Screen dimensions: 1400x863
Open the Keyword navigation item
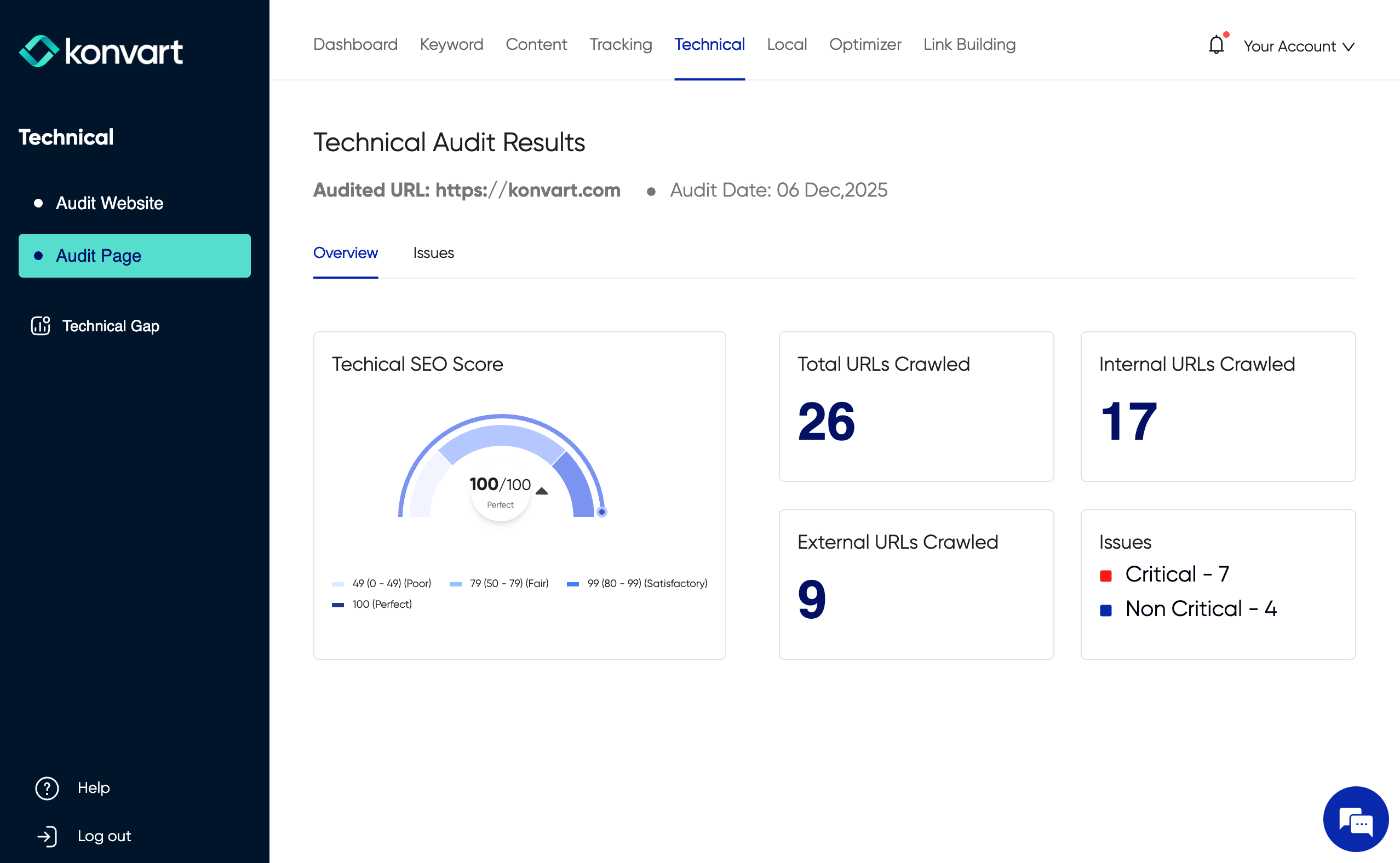coord(451,44)
